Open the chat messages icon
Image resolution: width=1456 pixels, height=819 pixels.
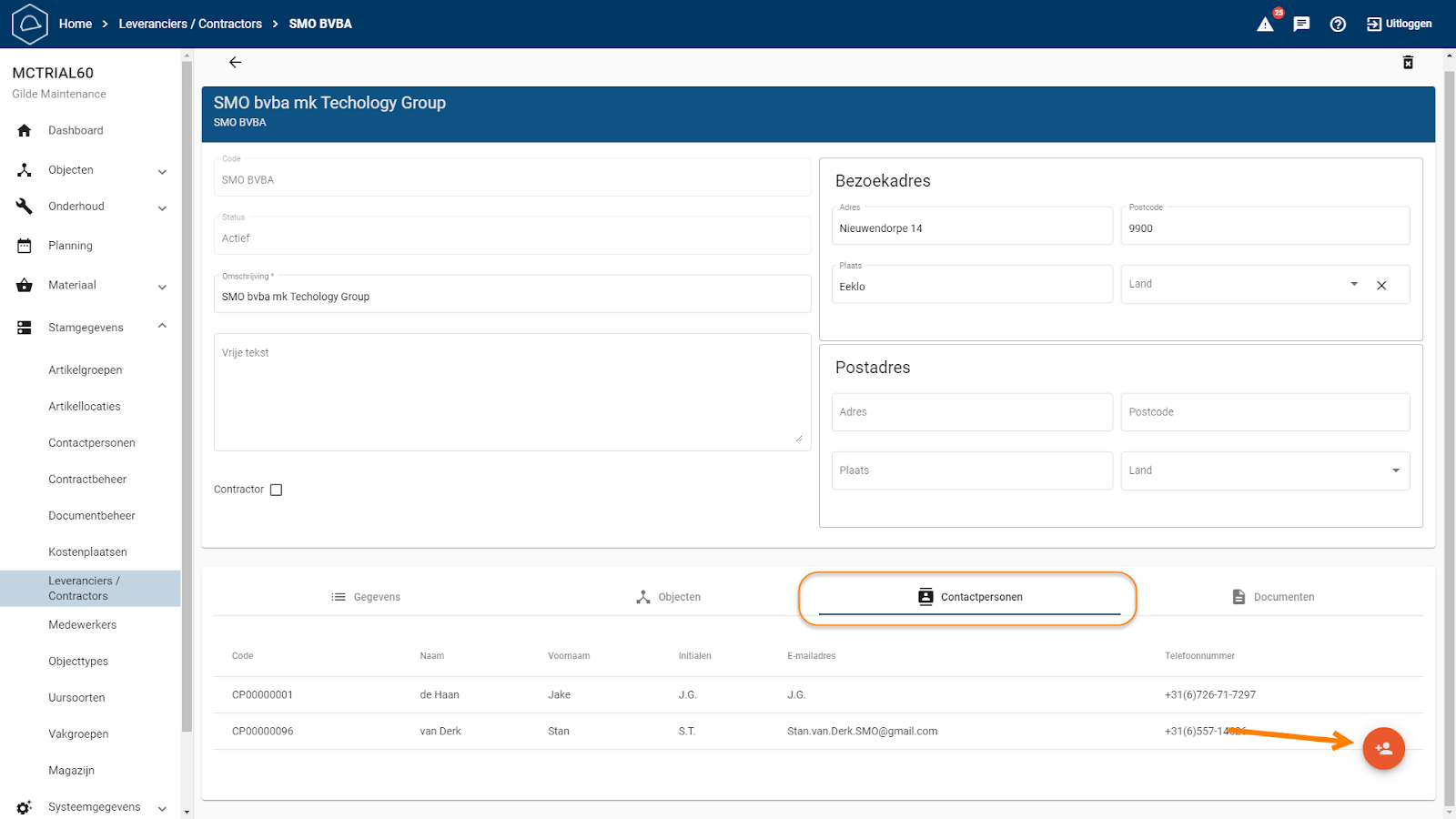tap(1301, 25)
